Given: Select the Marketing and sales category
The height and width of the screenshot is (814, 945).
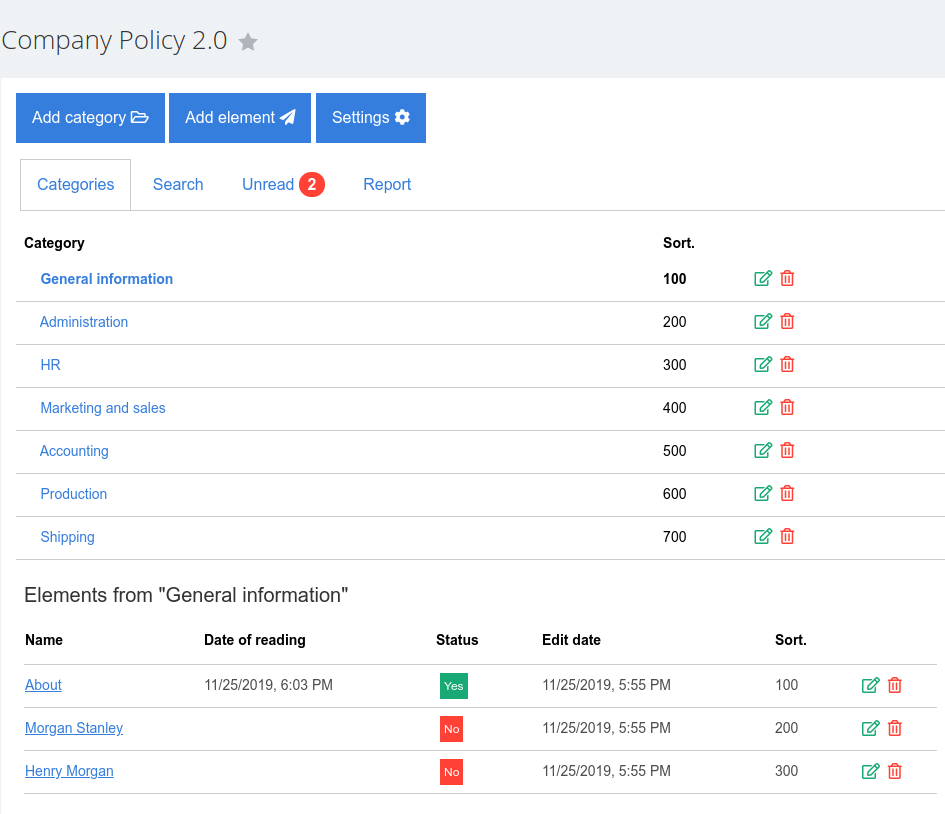Looking at the screenshot, I should point(103,408).
